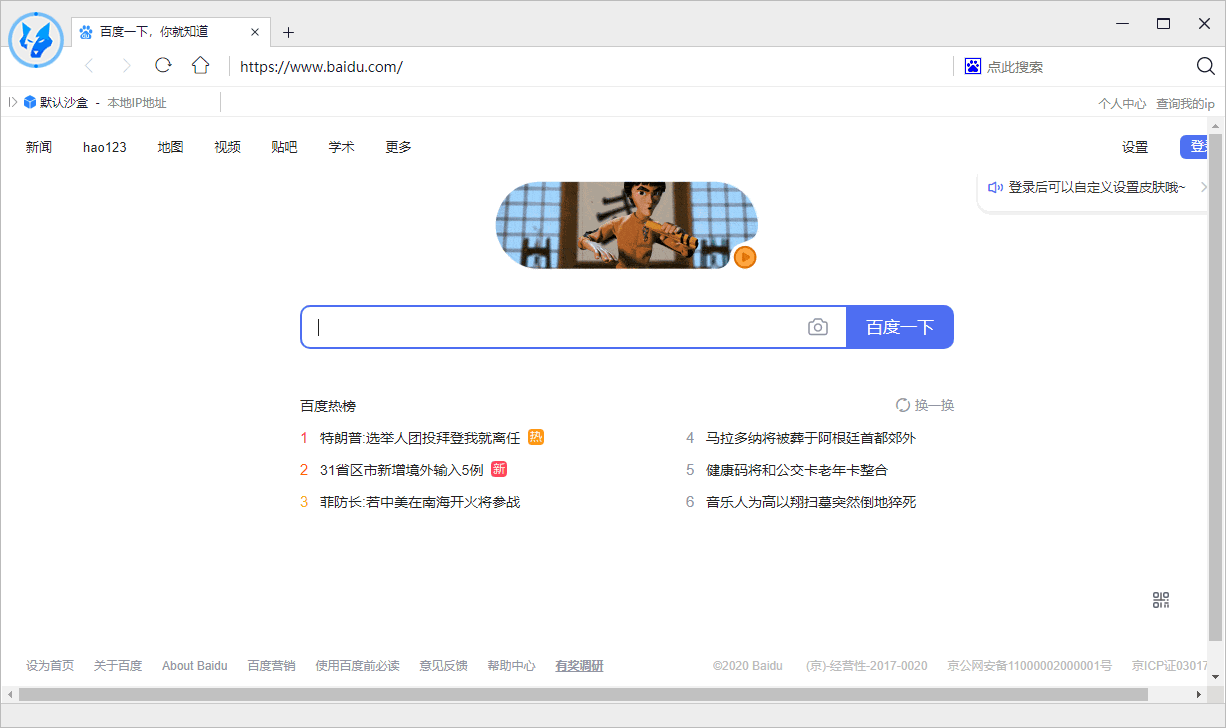The height and width of the screenshot is (728, 1226).
Task: Close the Baidu tab
Action: [x=255, y=32]
